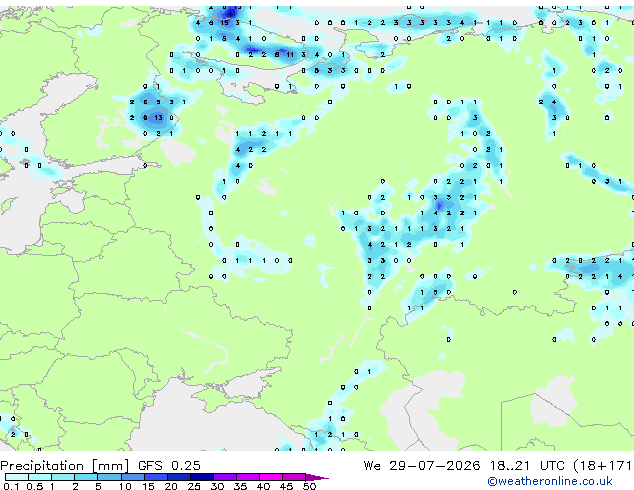Click the '15' precipitation value on the map

tap(224, 23)
